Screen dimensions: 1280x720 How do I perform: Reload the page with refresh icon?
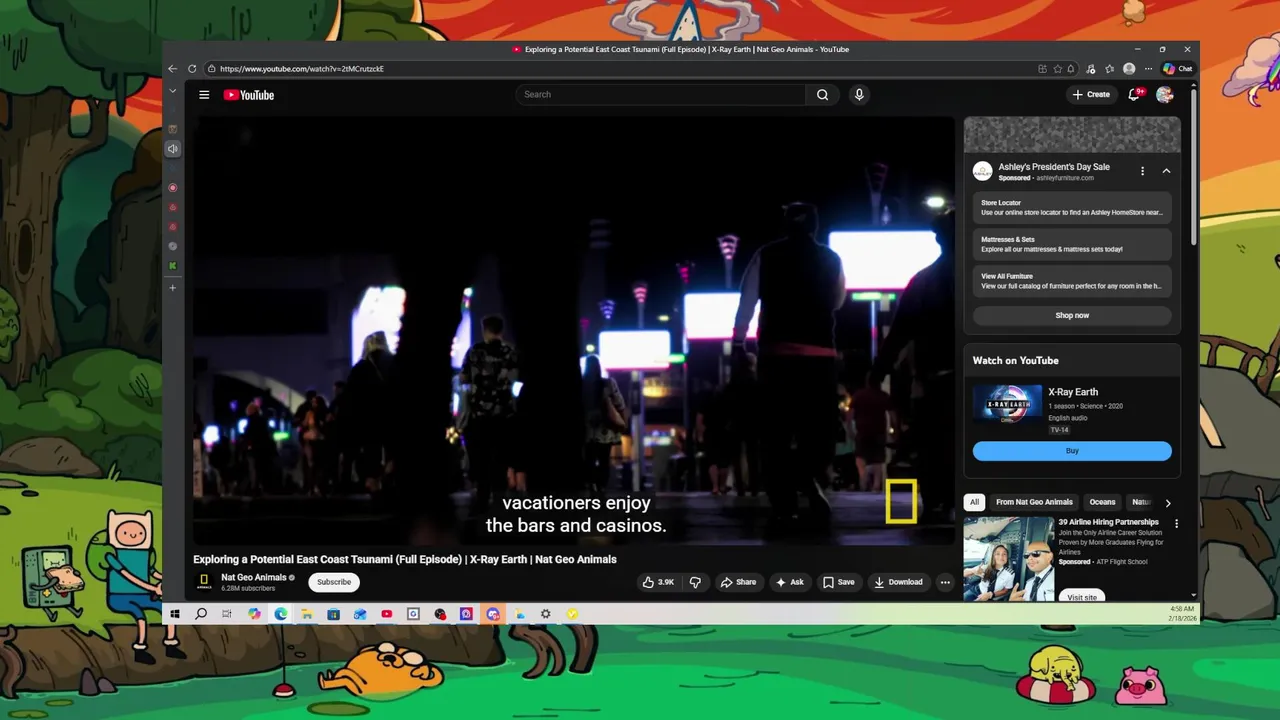pyautogui.click(x=192, y=69)
